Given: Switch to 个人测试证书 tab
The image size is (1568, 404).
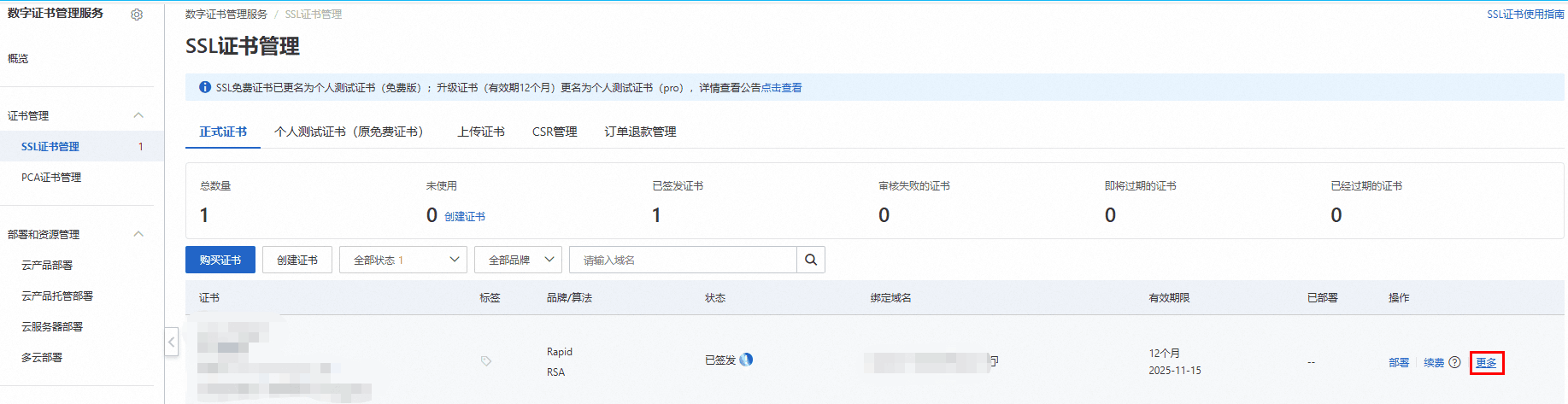Looking at the screenshot, I should 349,132.
